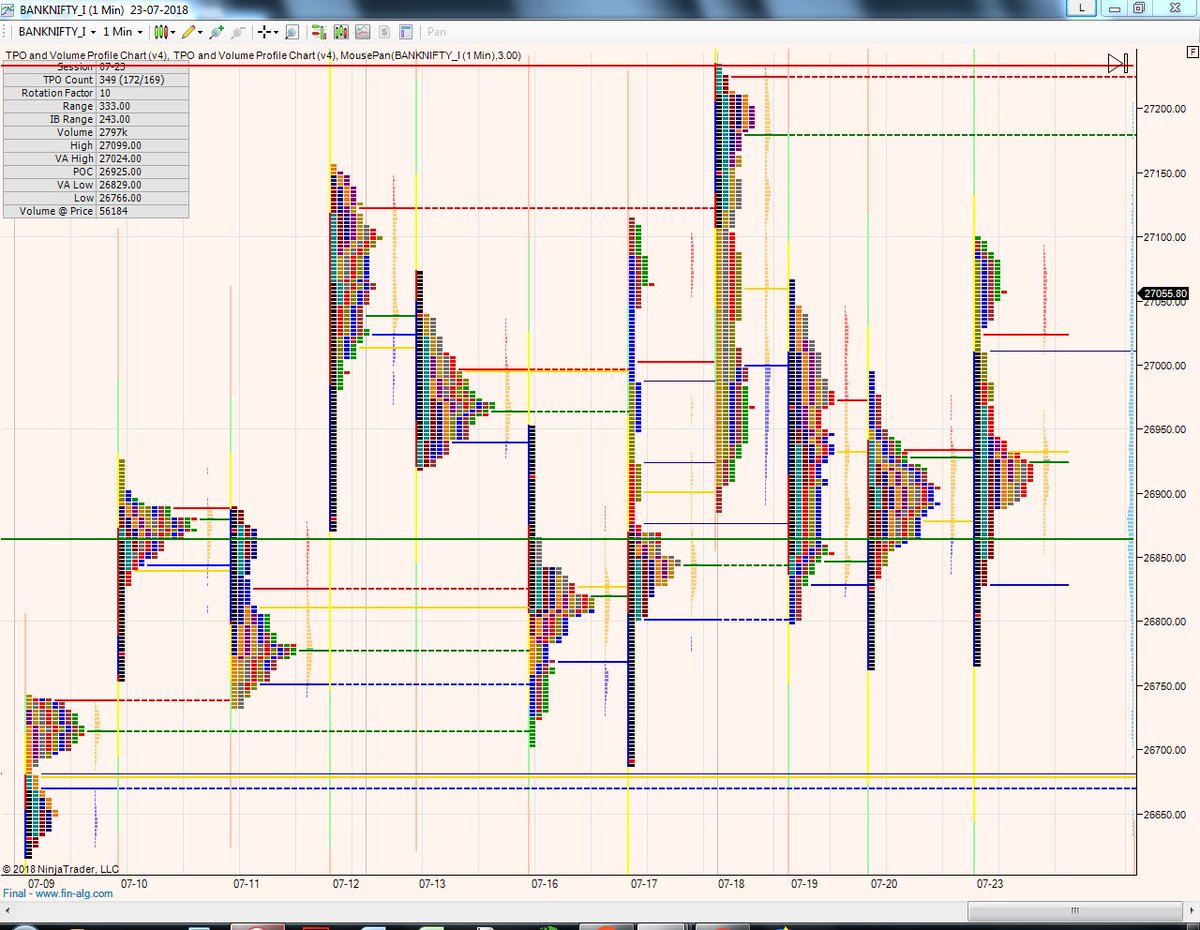Screen dimensions: 1200x930
Task: Click the POC 26925.00 row
Action: click(x=95, y=171)
